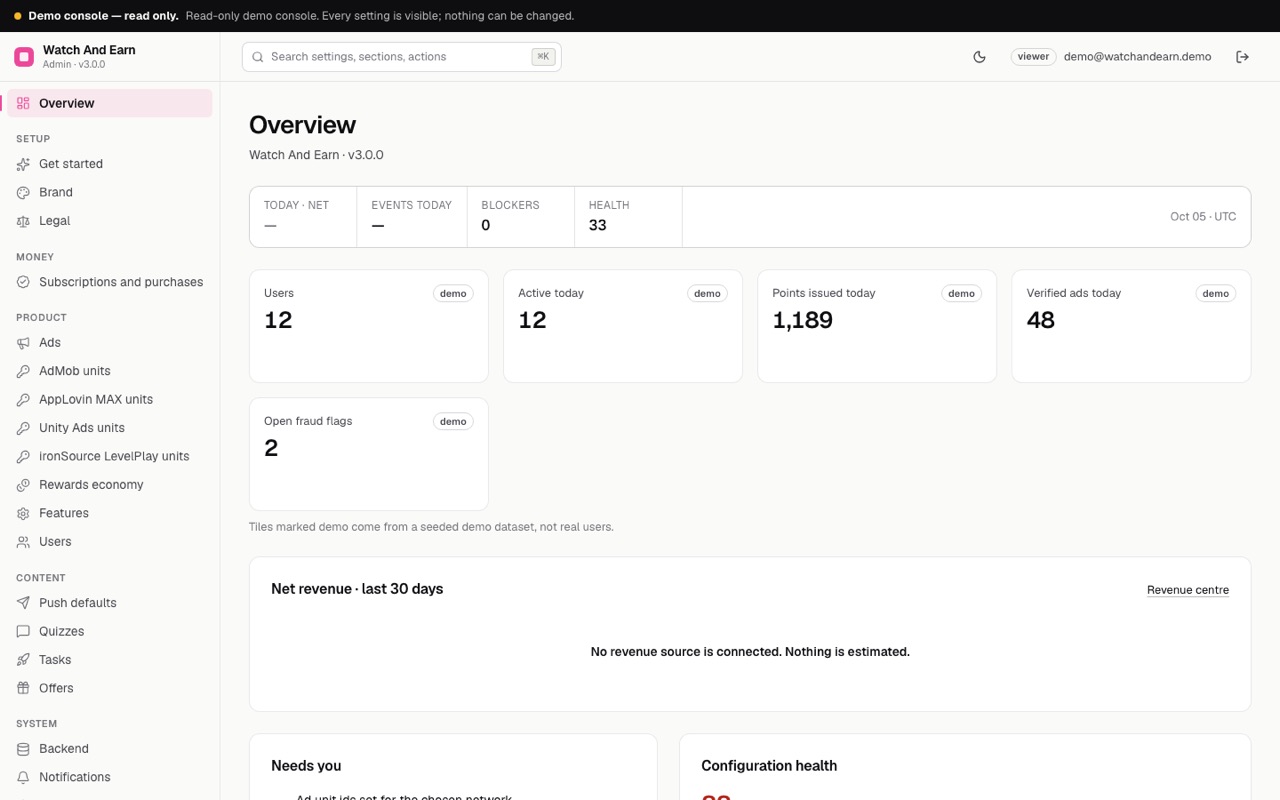Click the AdMob units key icon
Screen dimensions: 1280x800
23,371
